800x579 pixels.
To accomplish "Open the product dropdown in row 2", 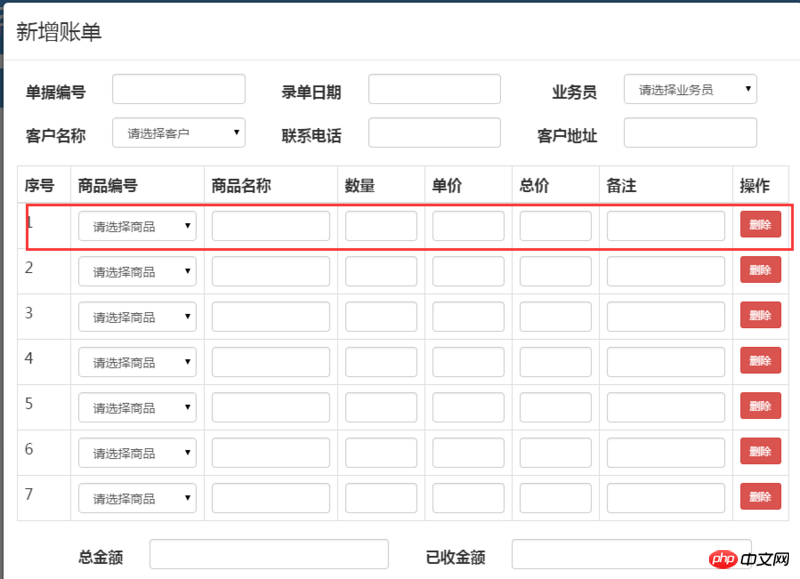I will [x=137, y=271].
